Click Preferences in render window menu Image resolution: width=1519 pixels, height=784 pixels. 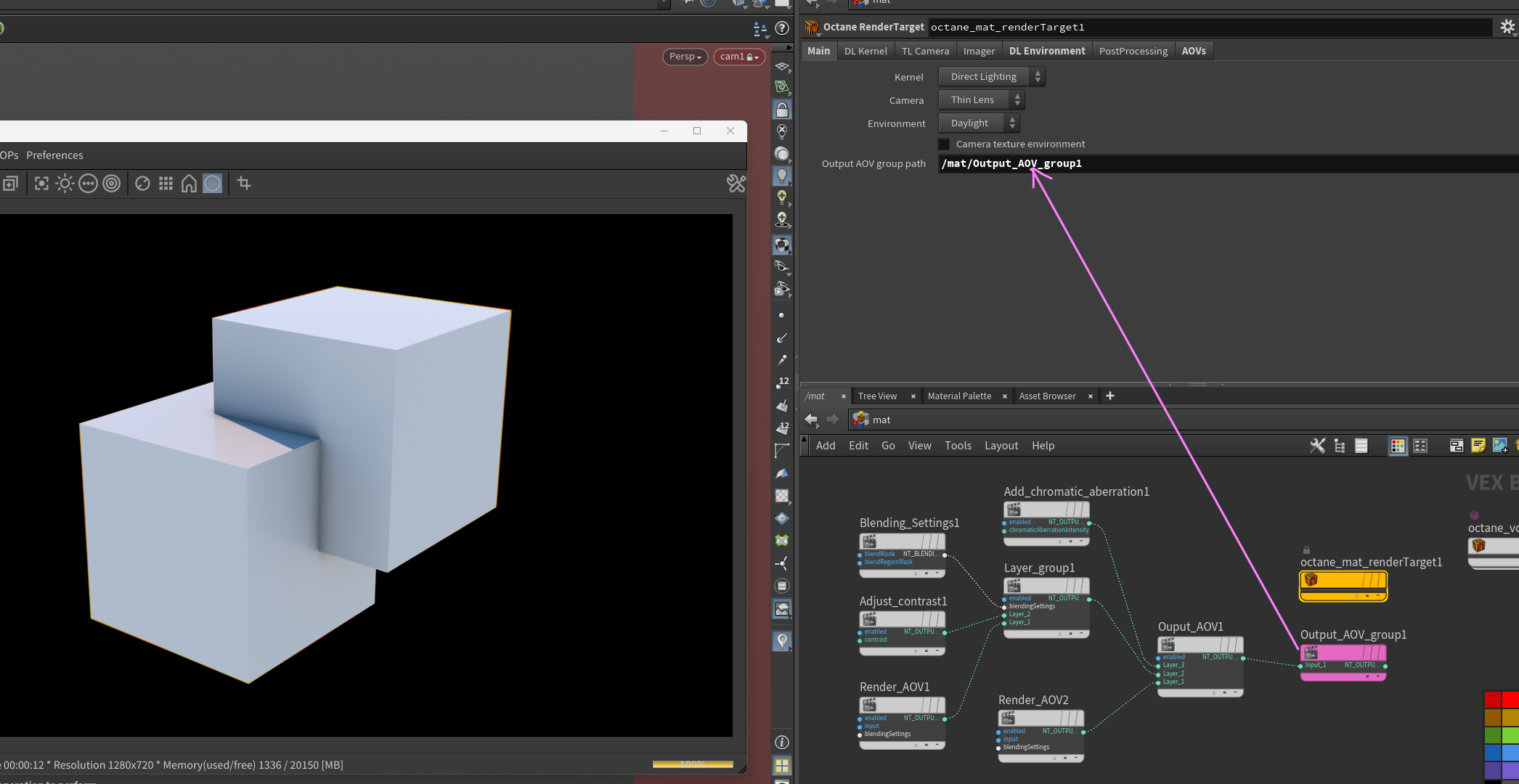[54, 155]
